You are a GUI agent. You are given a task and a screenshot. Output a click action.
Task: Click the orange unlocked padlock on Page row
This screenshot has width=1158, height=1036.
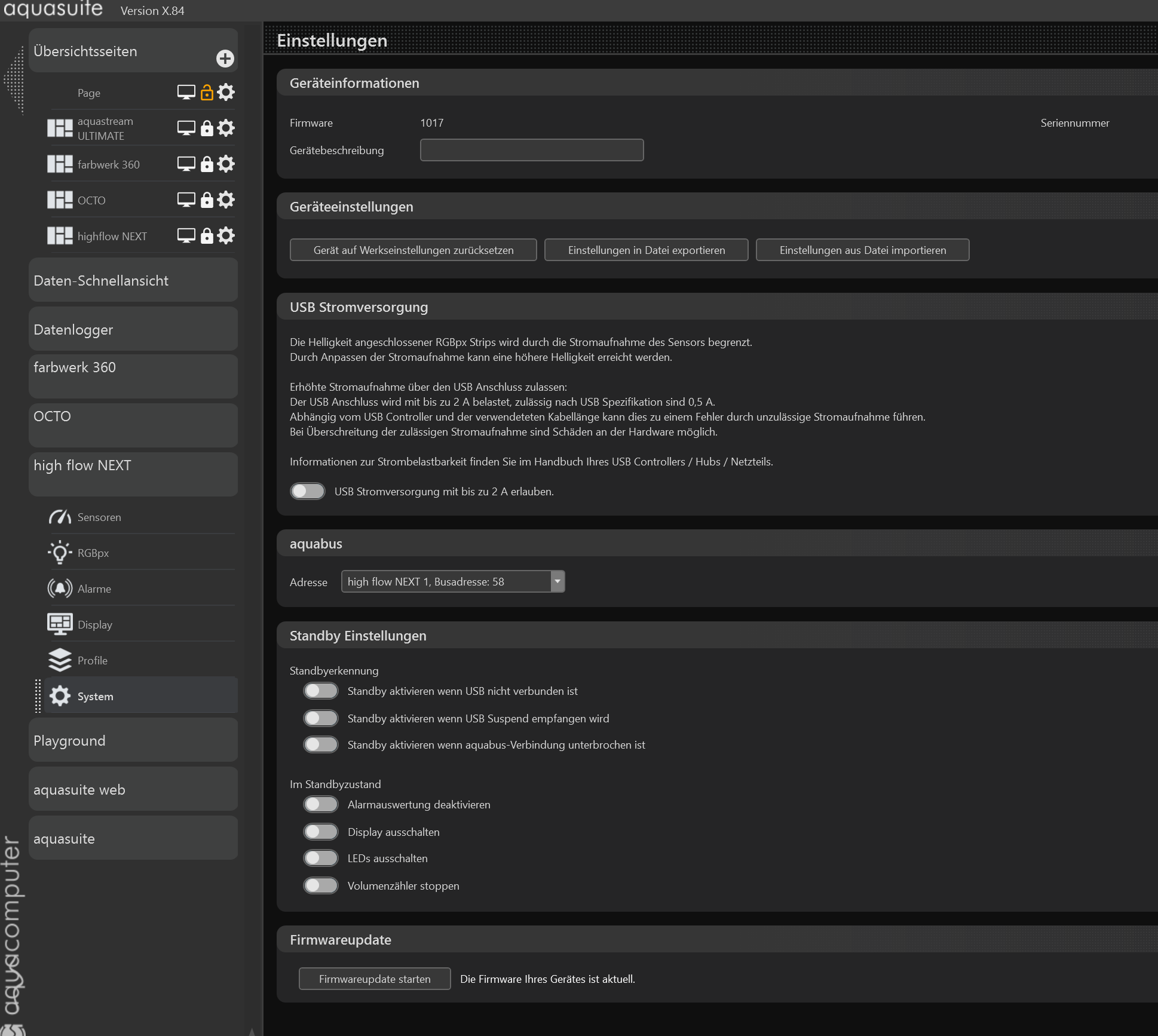tap(207, 93)
